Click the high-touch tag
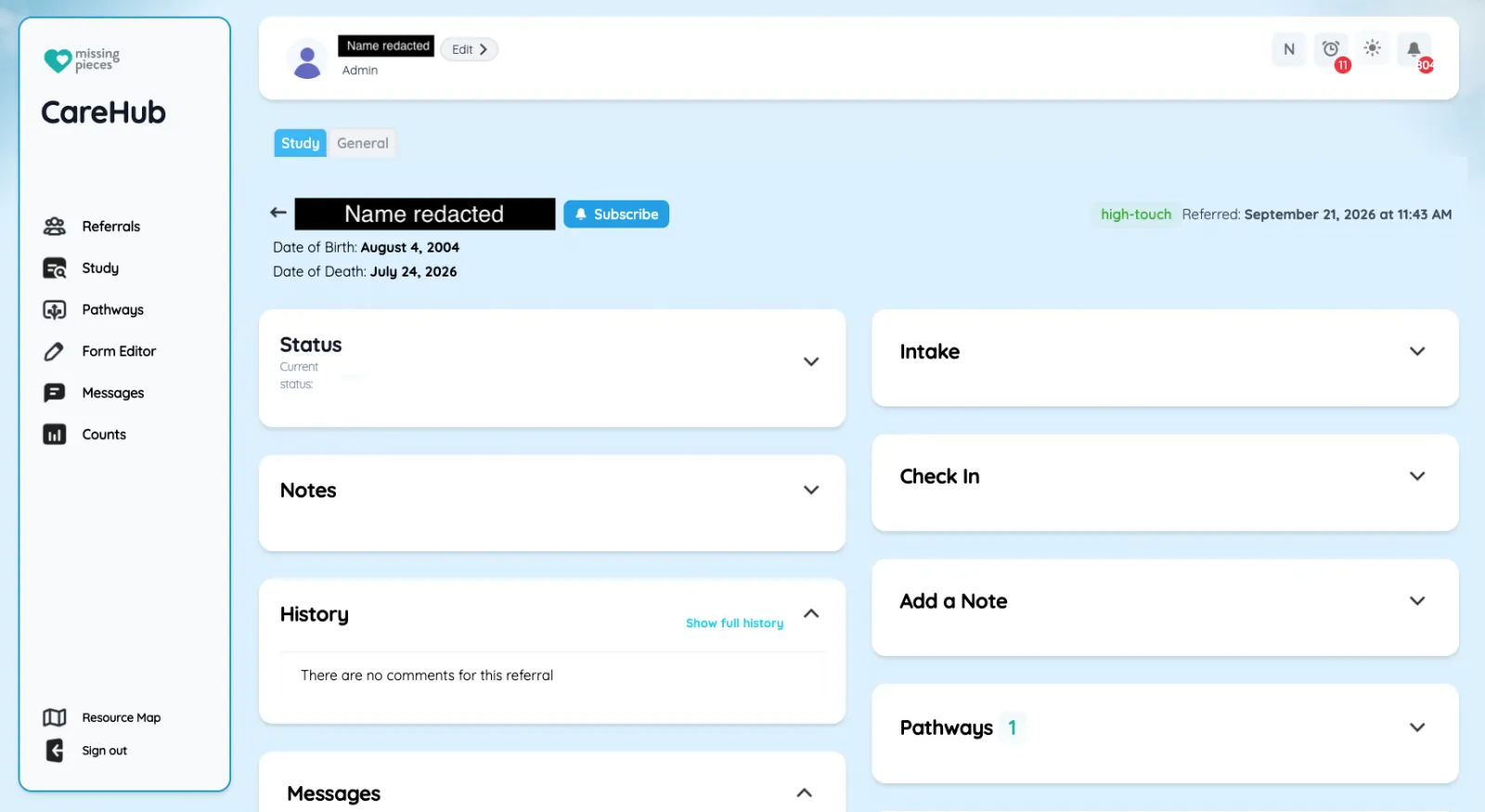 [1135, 214]
